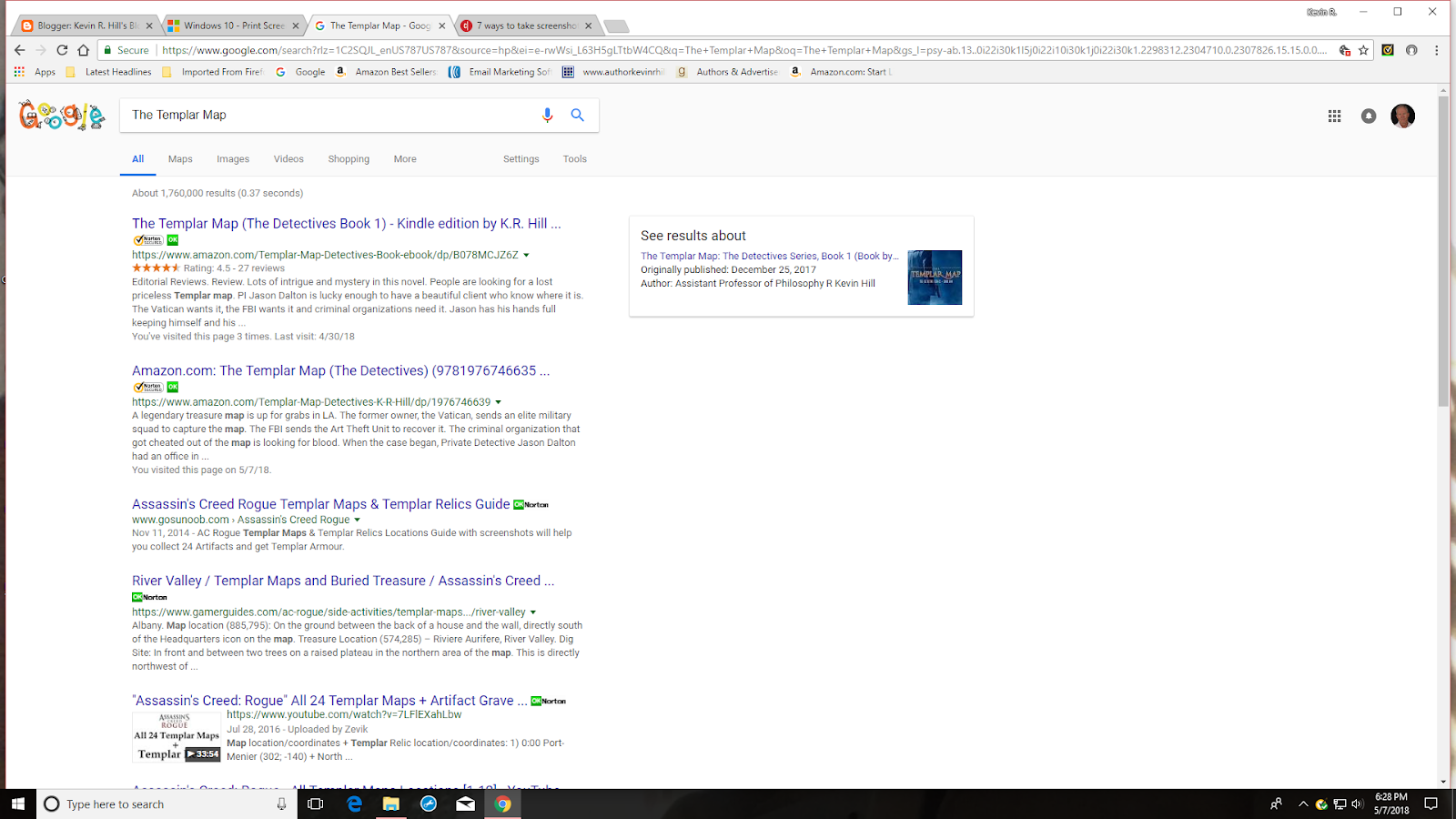1456x819 pixels.
Task: Click the Cortana microphone in taskbar search
Action: [x=281, y=804]
